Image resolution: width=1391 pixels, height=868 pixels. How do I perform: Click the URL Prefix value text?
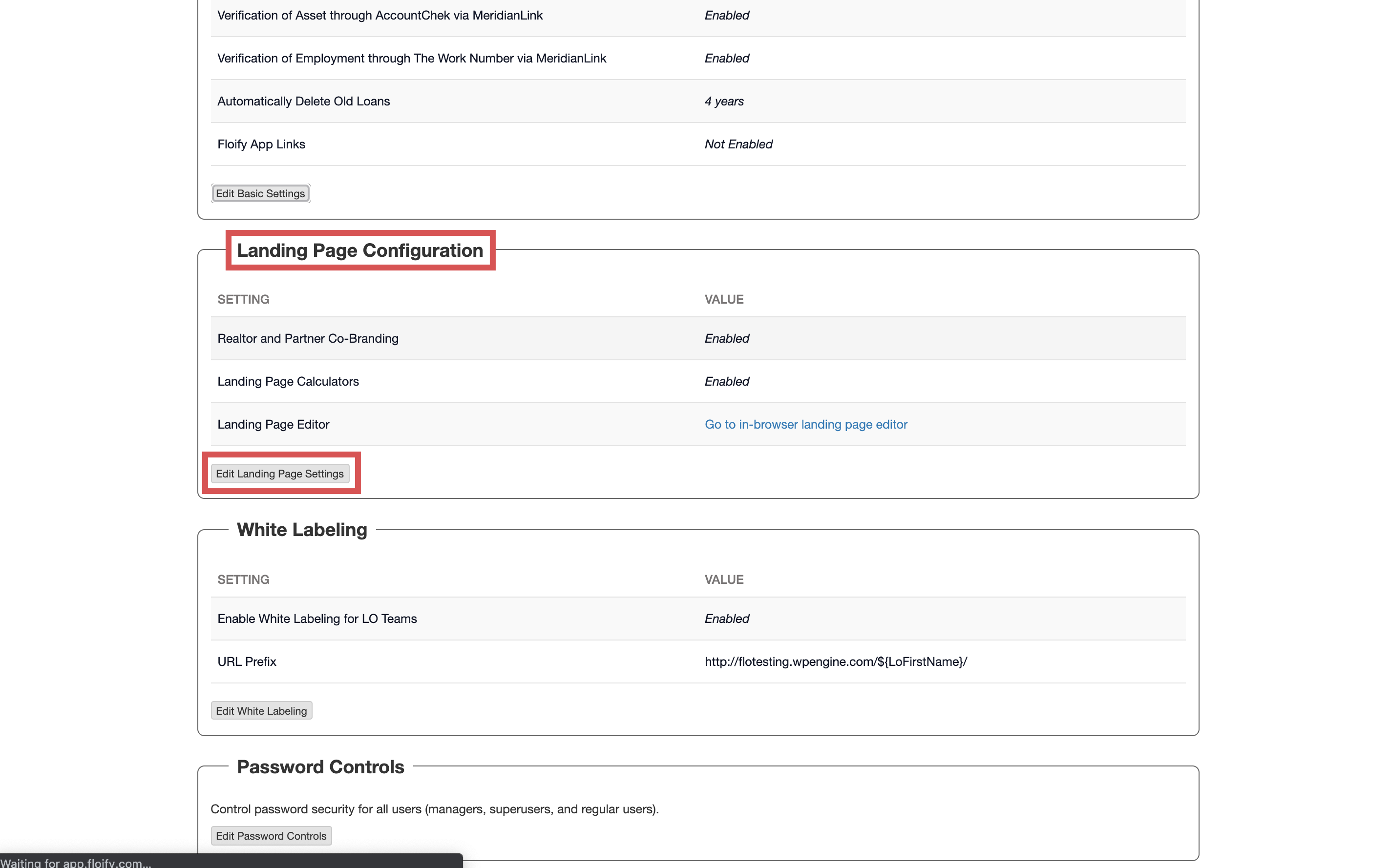(x=836, y=661)
